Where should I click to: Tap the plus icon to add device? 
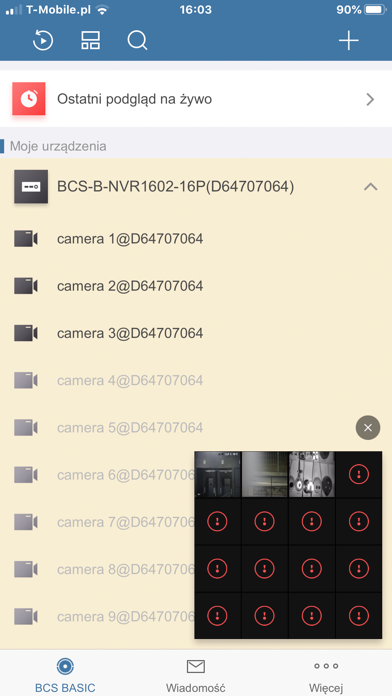tap(348, 41)
